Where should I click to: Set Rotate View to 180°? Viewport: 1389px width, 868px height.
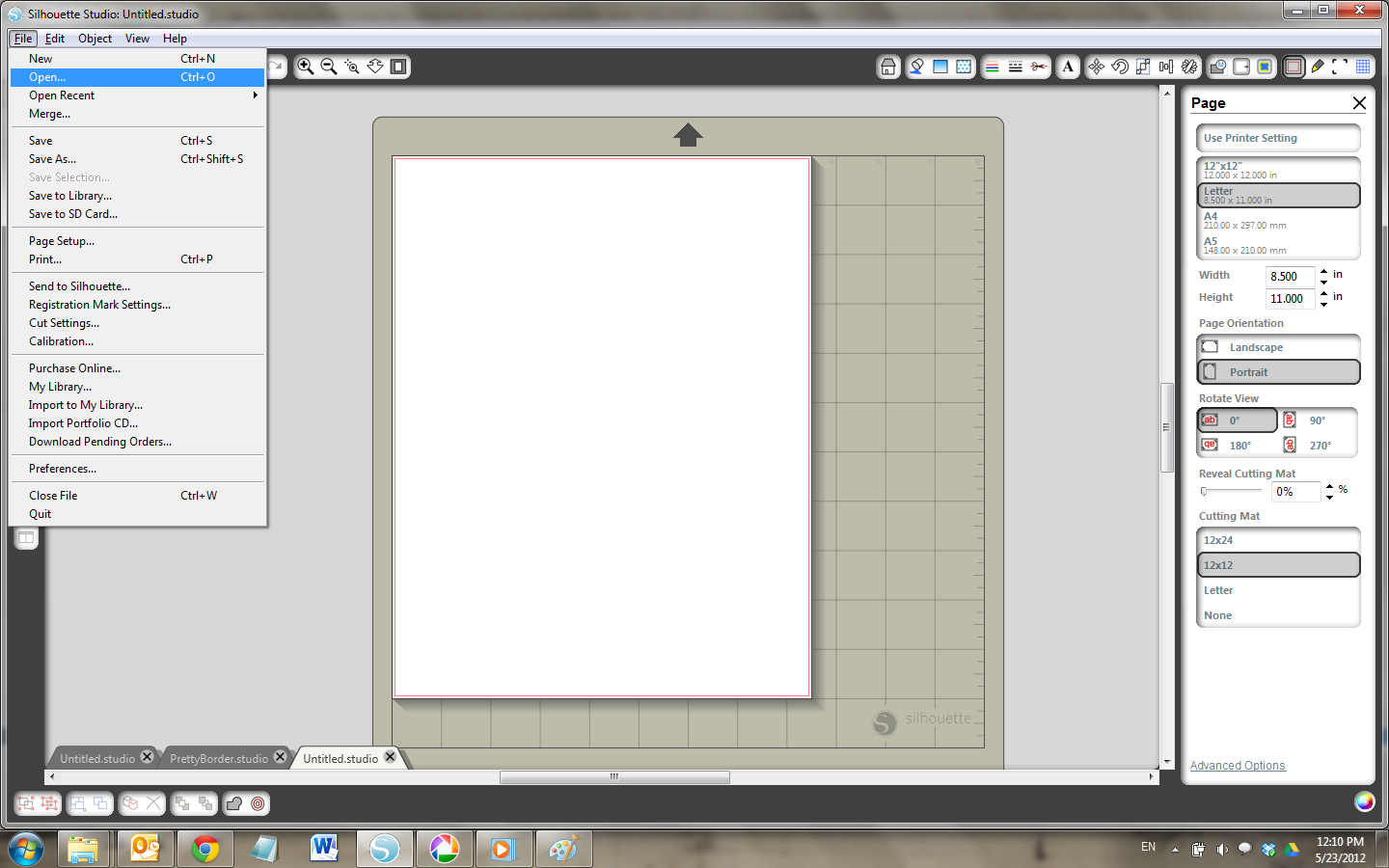(x=1238, y=445)
